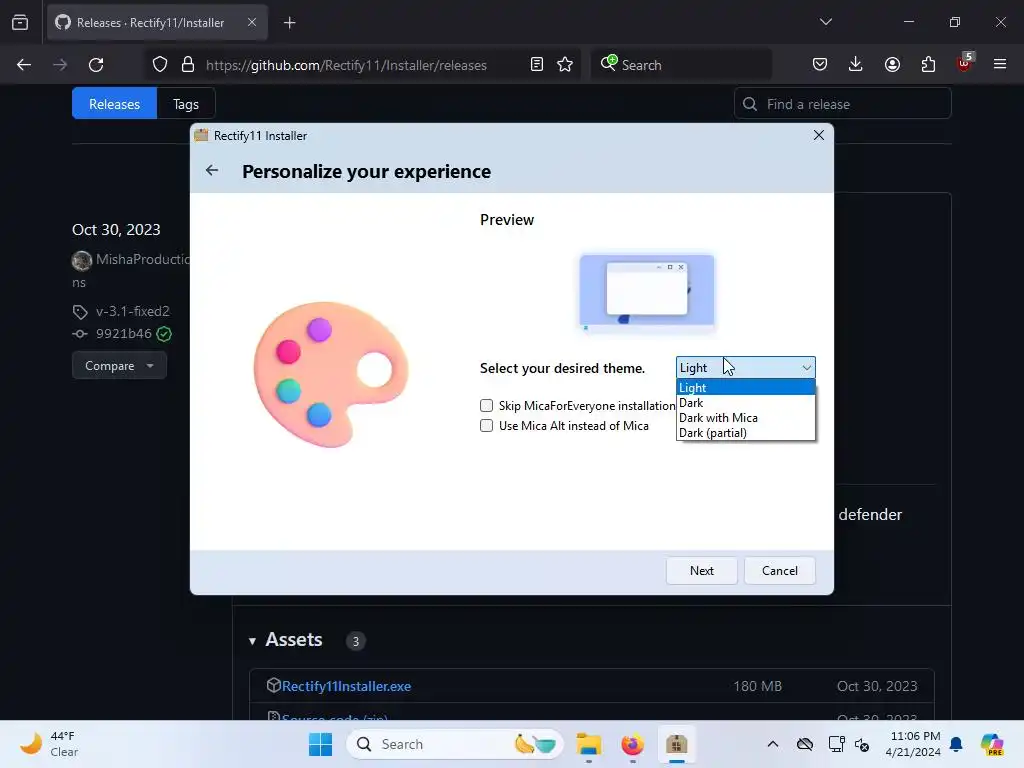Image resolution: width=1024 pixels, height=768 pixels.
Task: View site info via padlock icon
Action: (x=188, y=65)
